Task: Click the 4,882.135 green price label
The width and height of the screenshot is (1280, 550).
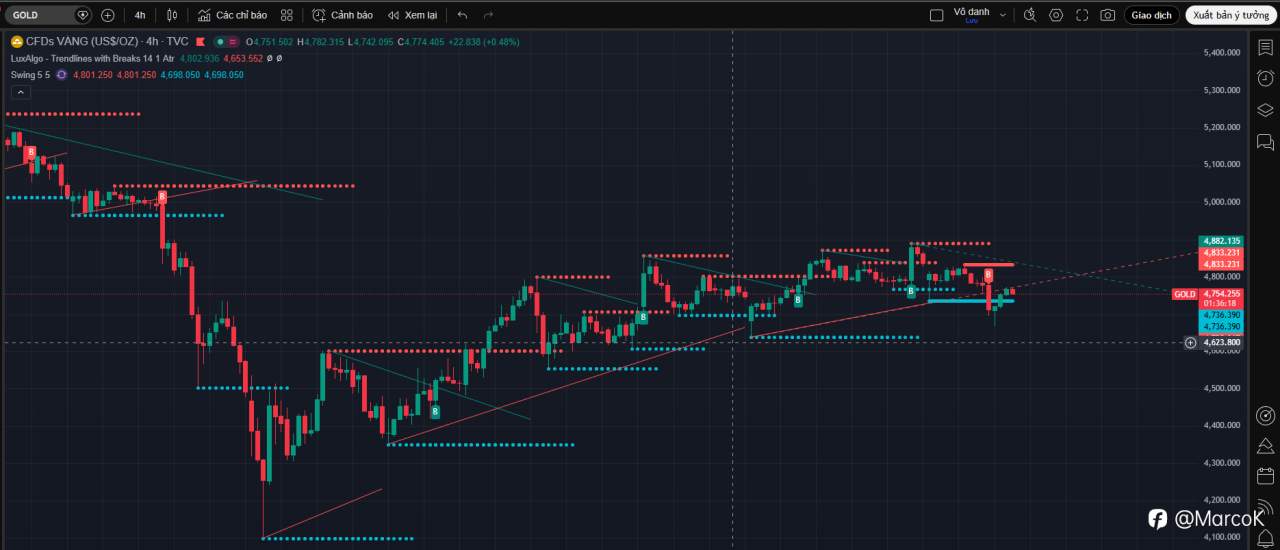Action: click(x=1221, y=241)
